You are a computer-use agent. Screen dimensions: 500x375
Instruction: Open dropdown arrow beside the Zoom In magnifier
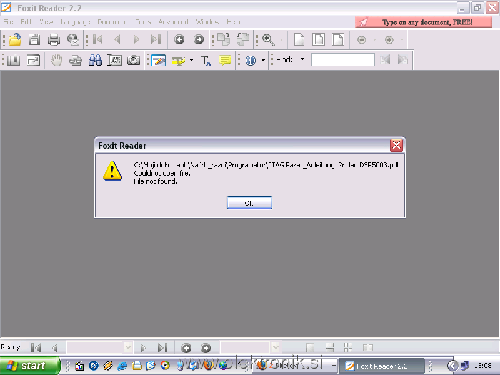281,40
